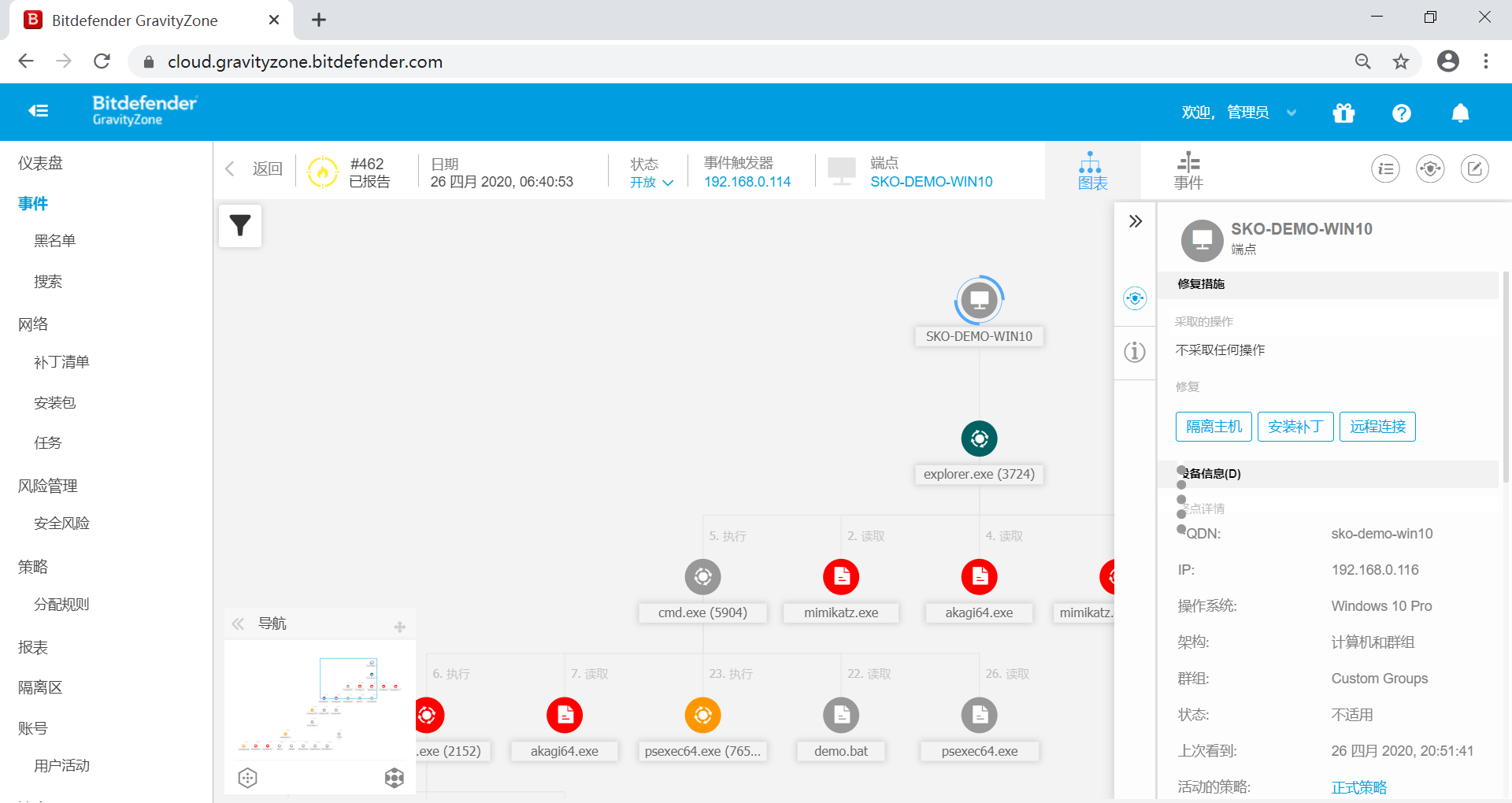The width and height of the screenshot is (1512, 803).
Task: Open the SKO-DEMO-WIN10 endpoint link in header
Action: point(932,182)
